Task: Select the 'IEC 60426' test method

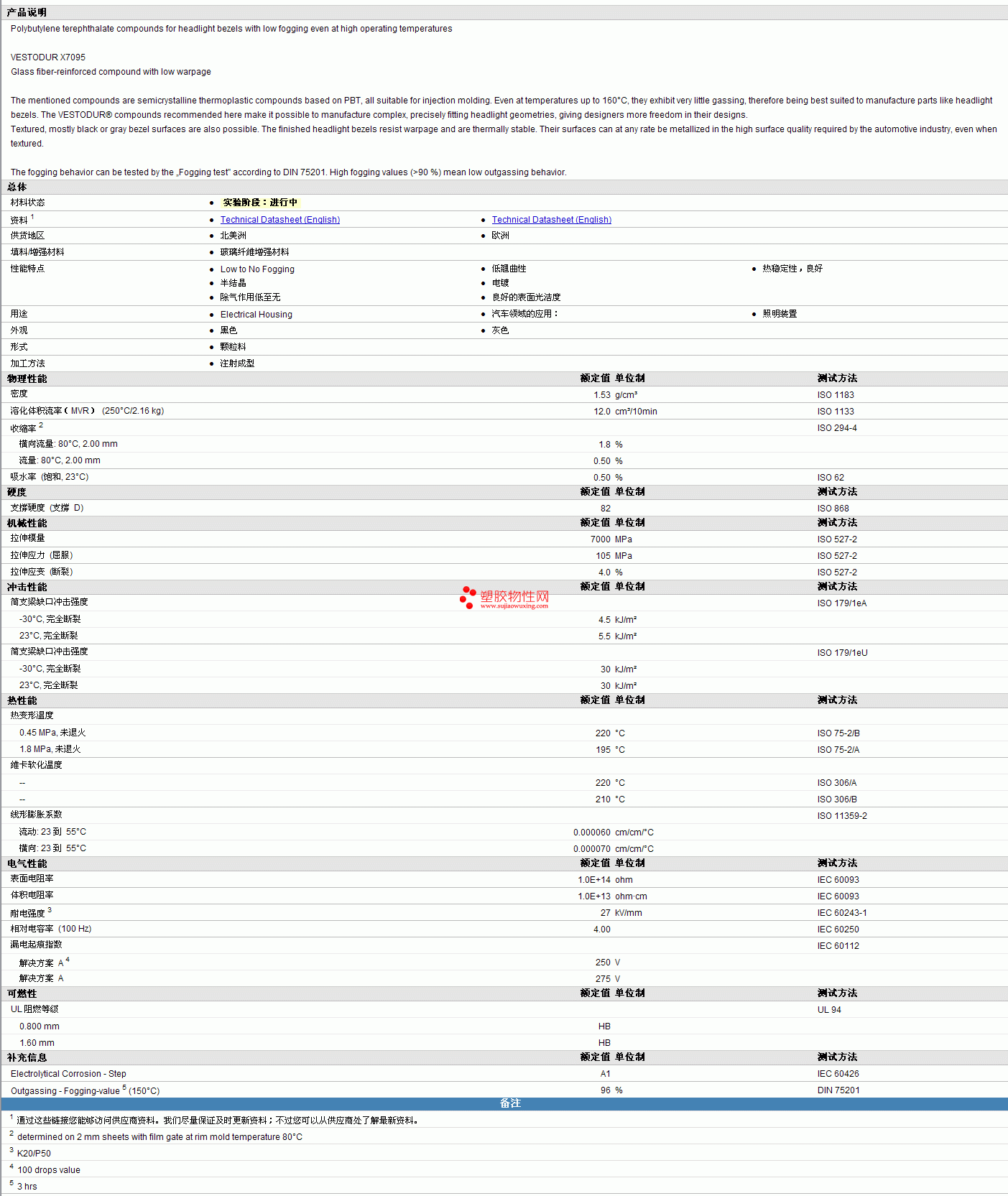Action: click(838, 1074)
